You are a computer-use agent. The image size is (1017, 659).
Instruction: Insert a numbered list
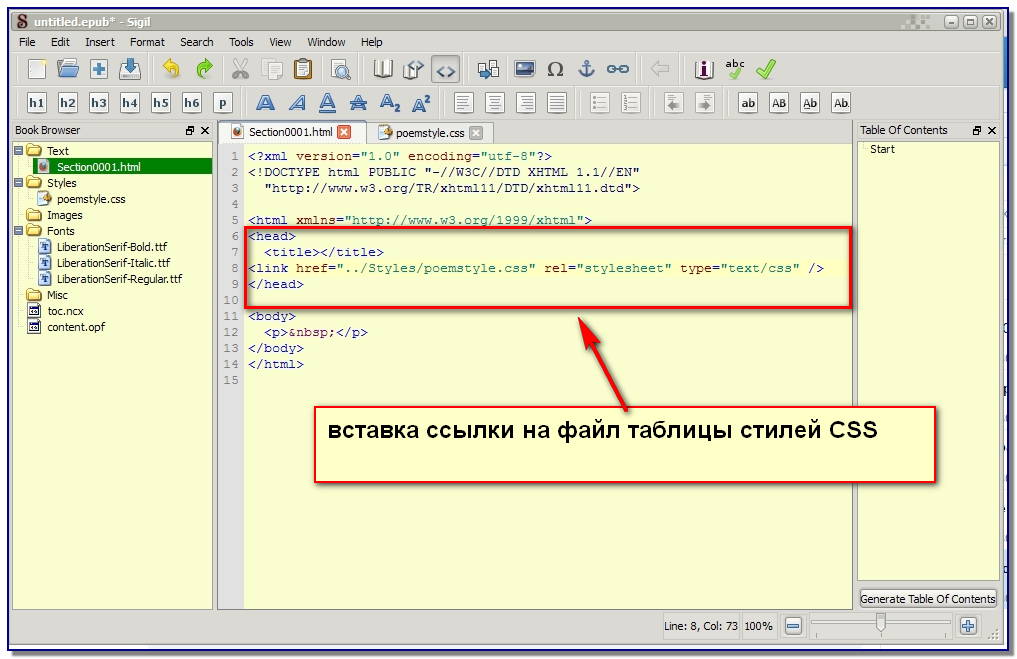pos(630,102)
